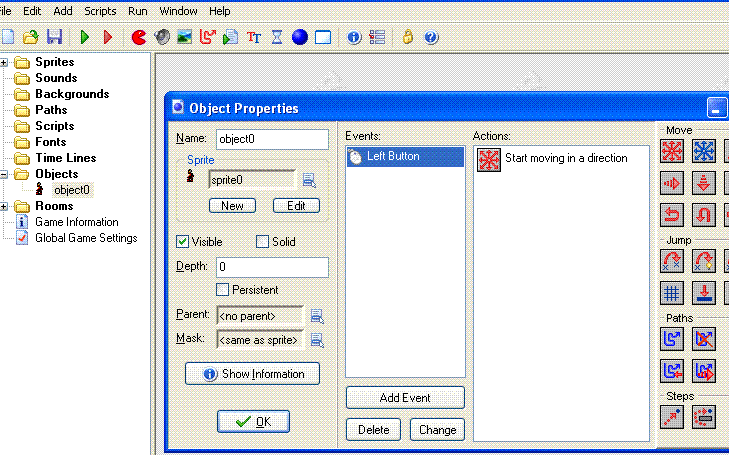This screenshot has width=729, height=455.
Task: Create a background using the landscape picture icon
Action: pos(185,37)
